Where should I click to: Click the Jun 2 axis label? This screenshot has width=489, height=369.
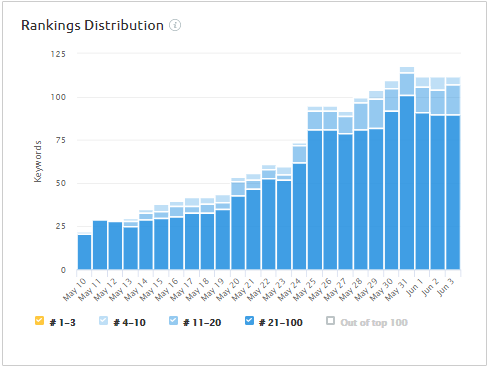tap(430, 287)
